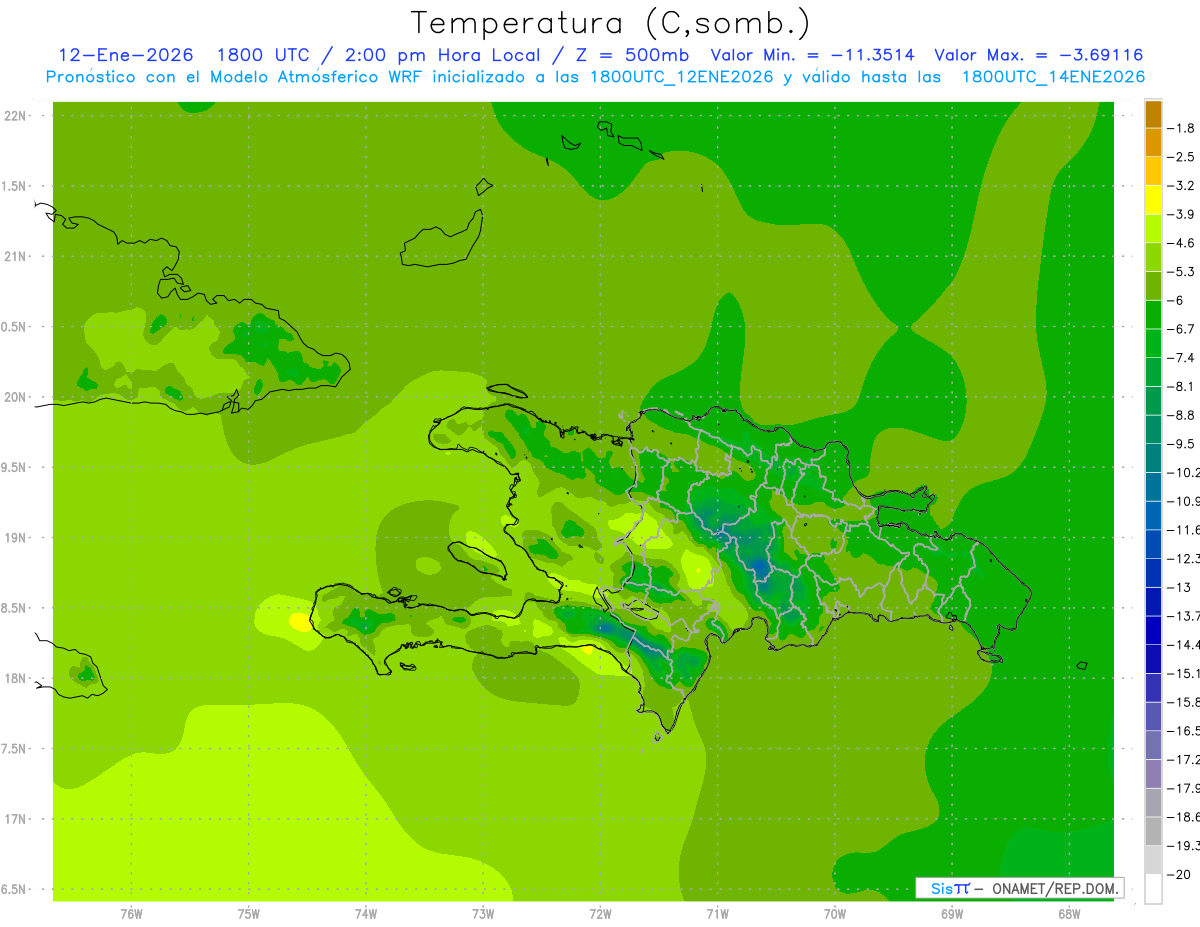Click '1800UTC_12ENE2026' in the forecast subtitle
The image size is (1200, 927).
tap(681, 77)
